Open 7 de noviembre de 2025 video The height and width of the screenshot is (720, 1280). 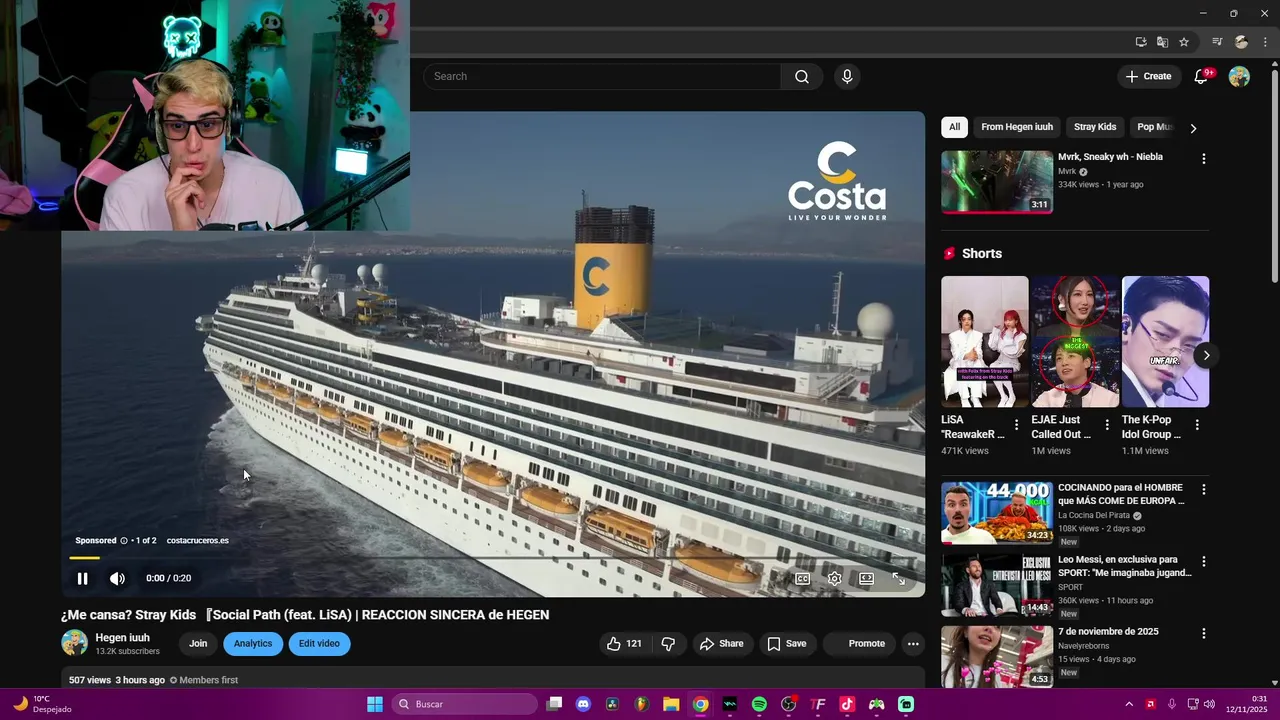(x=997, y=657)
